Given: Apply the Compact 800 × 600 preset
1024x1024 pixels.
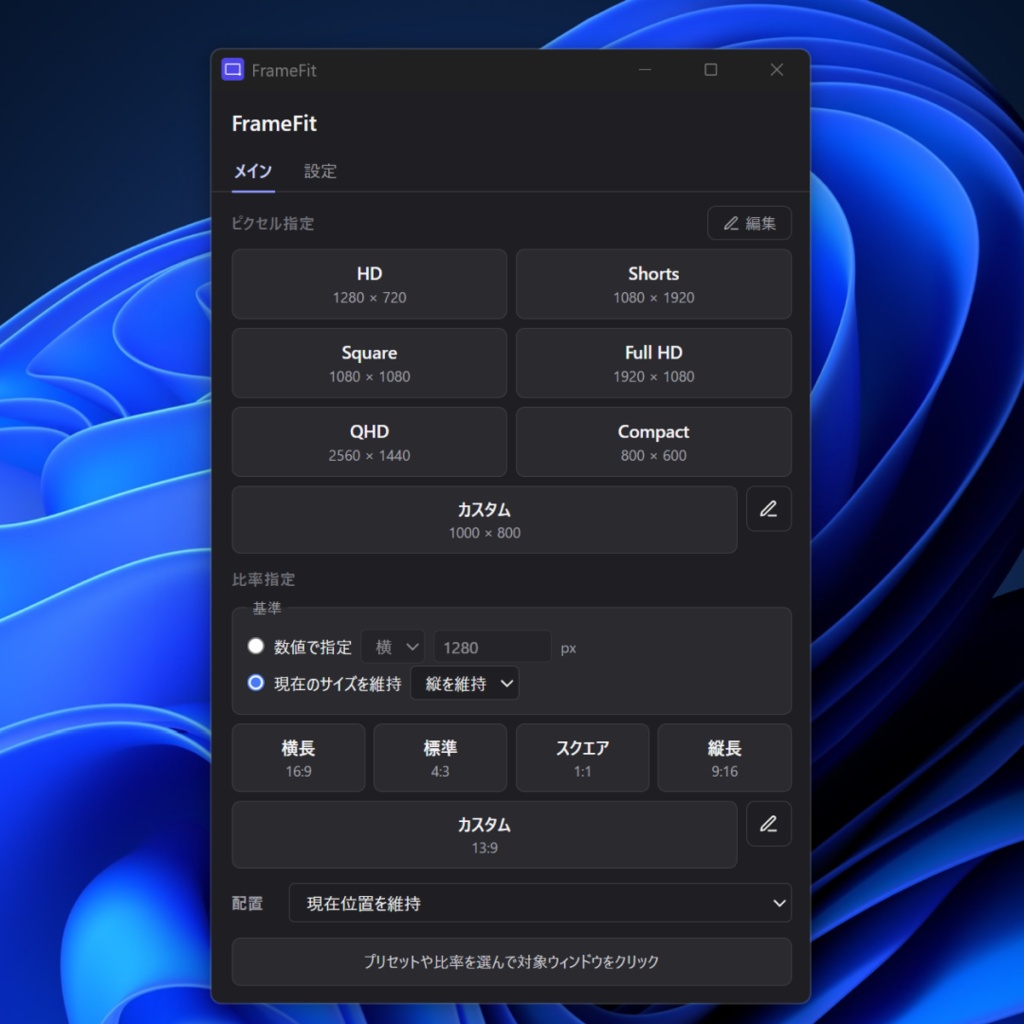Looking at the screenshot, I should point(654,442).
